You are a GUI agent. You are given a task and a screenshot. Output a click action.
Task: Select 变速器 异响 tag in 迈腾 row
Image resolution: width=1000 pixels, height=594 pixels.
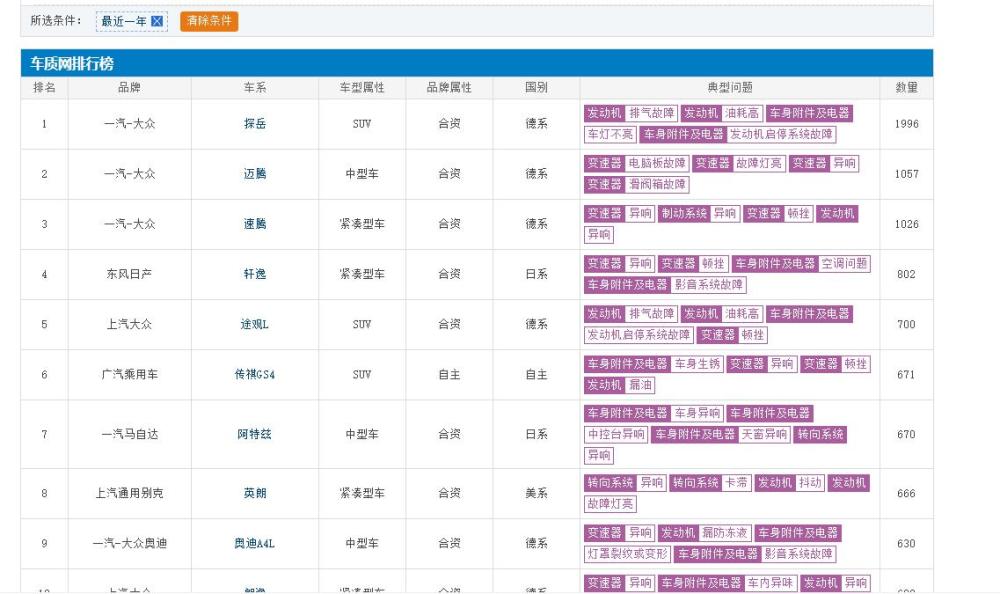click(823, 163)
